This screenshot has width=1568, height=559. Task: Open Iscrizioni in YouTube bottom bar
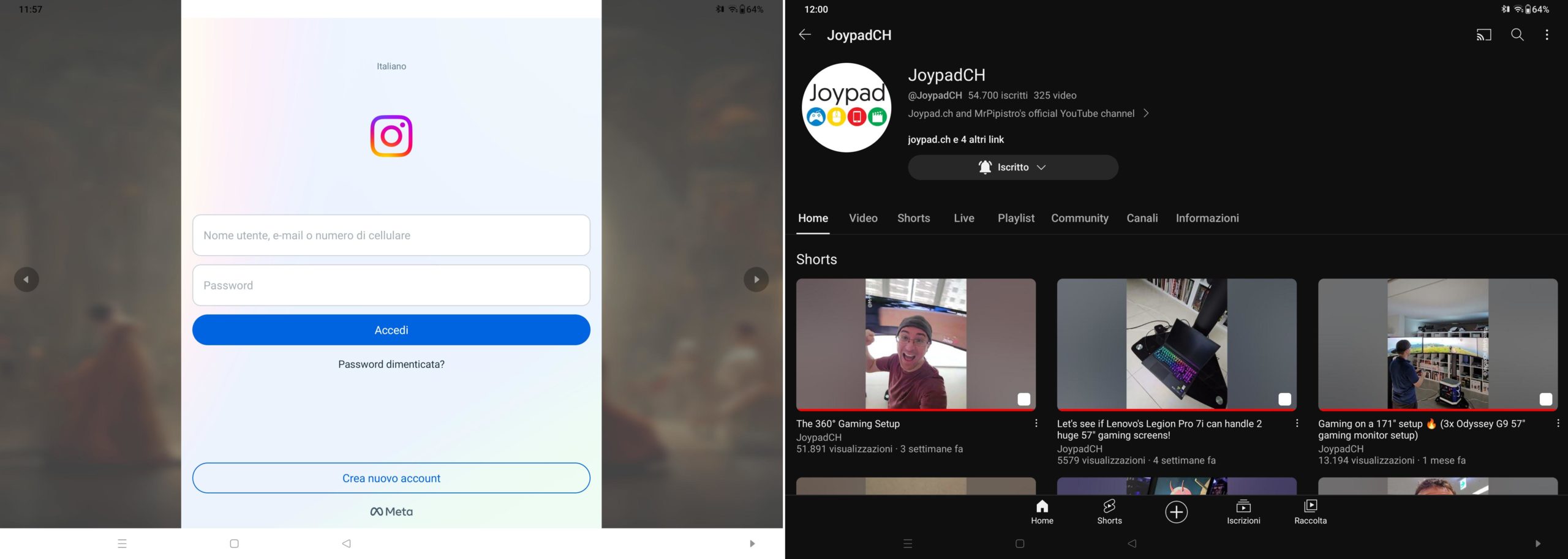pyautogui.click(x=1243, y=512)
